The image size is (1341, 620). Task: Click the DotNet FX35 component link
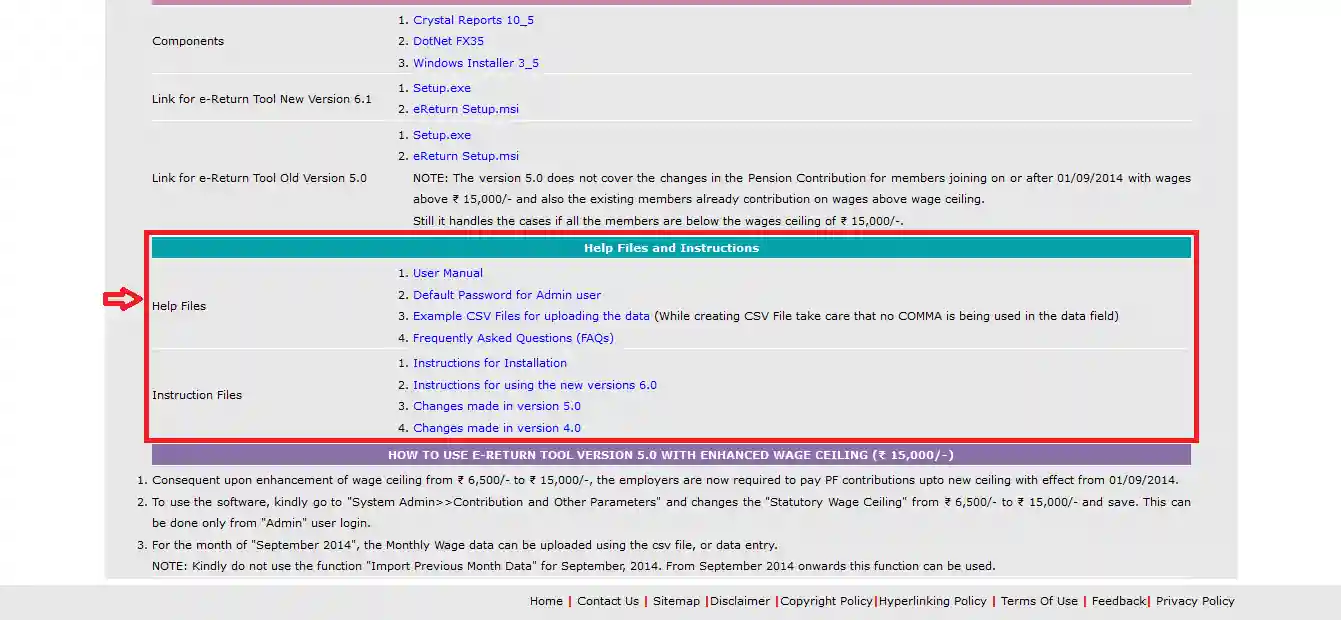tap(448, 42)
